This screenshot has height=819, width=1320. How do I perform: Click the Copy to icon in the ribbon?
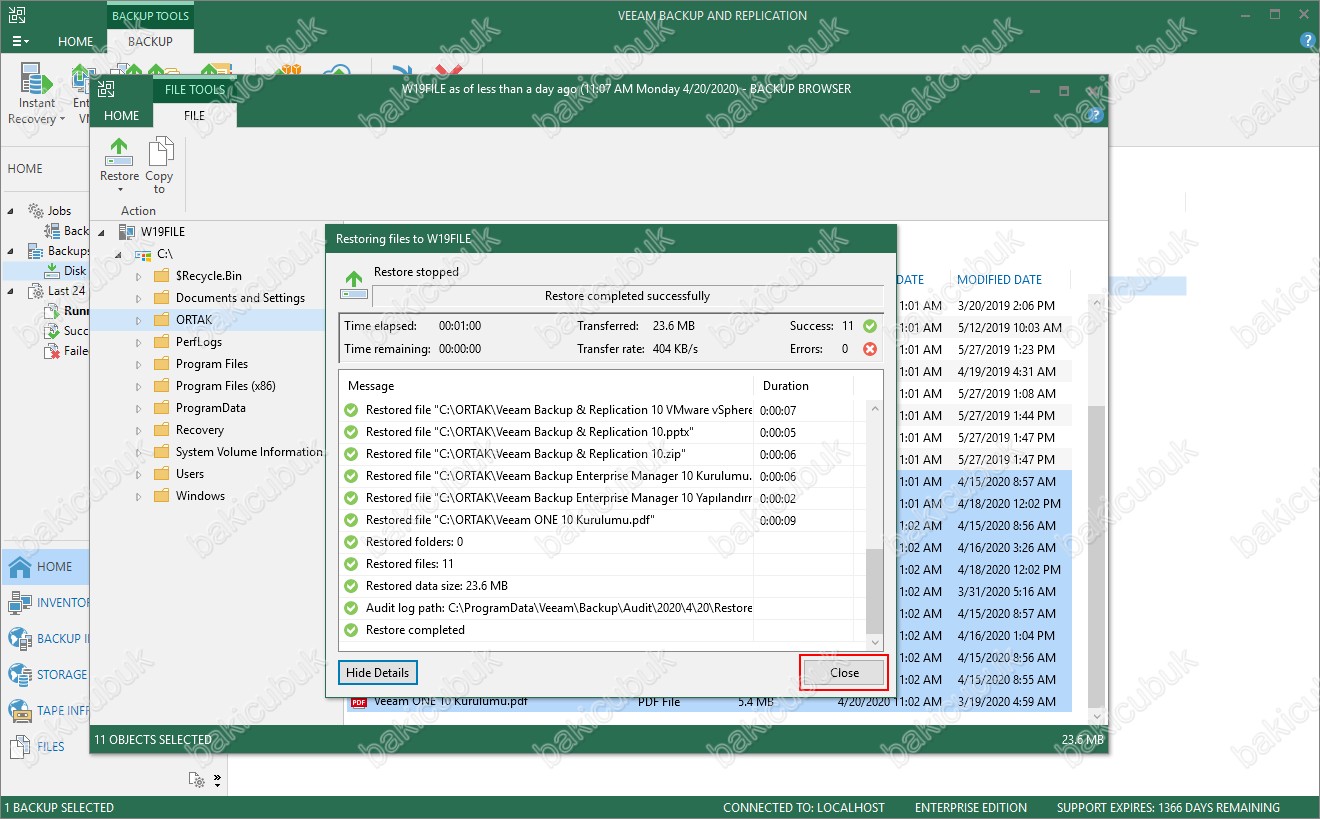point(159,152)
